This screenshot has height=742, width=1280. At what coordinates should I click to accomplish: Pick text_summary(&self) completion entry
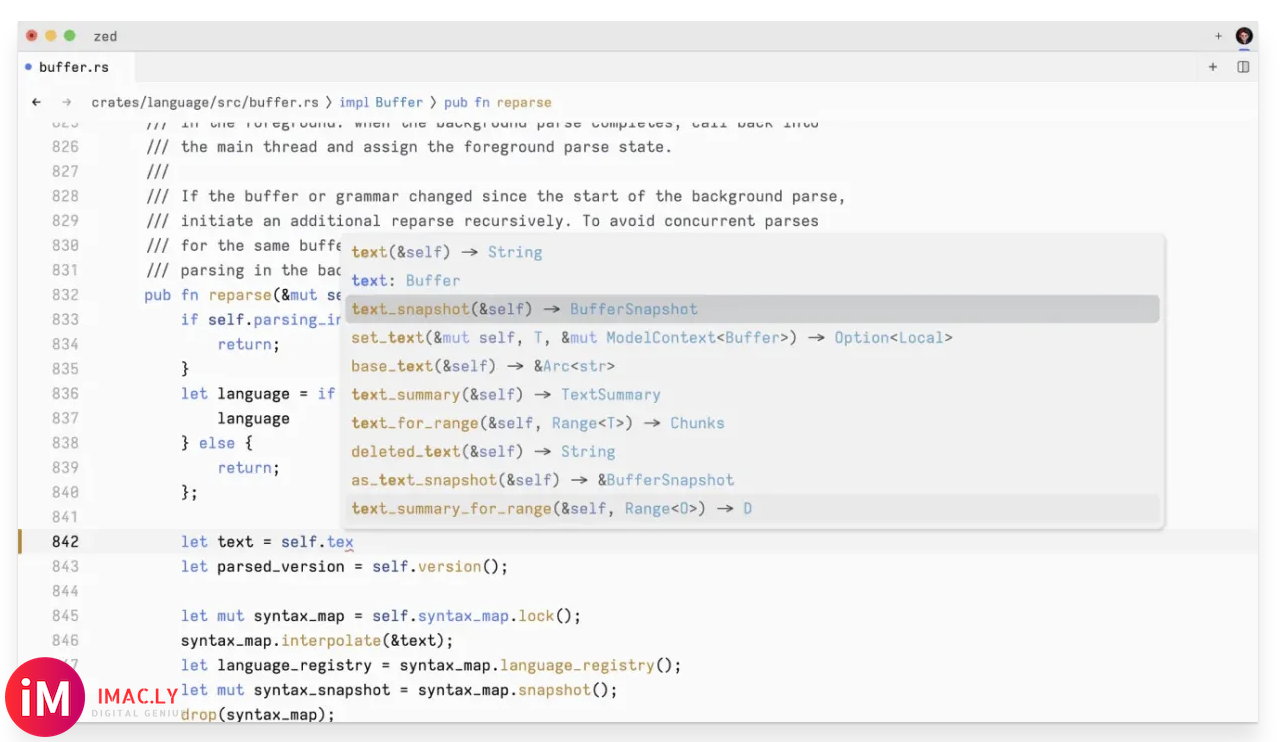coord(752,395)
